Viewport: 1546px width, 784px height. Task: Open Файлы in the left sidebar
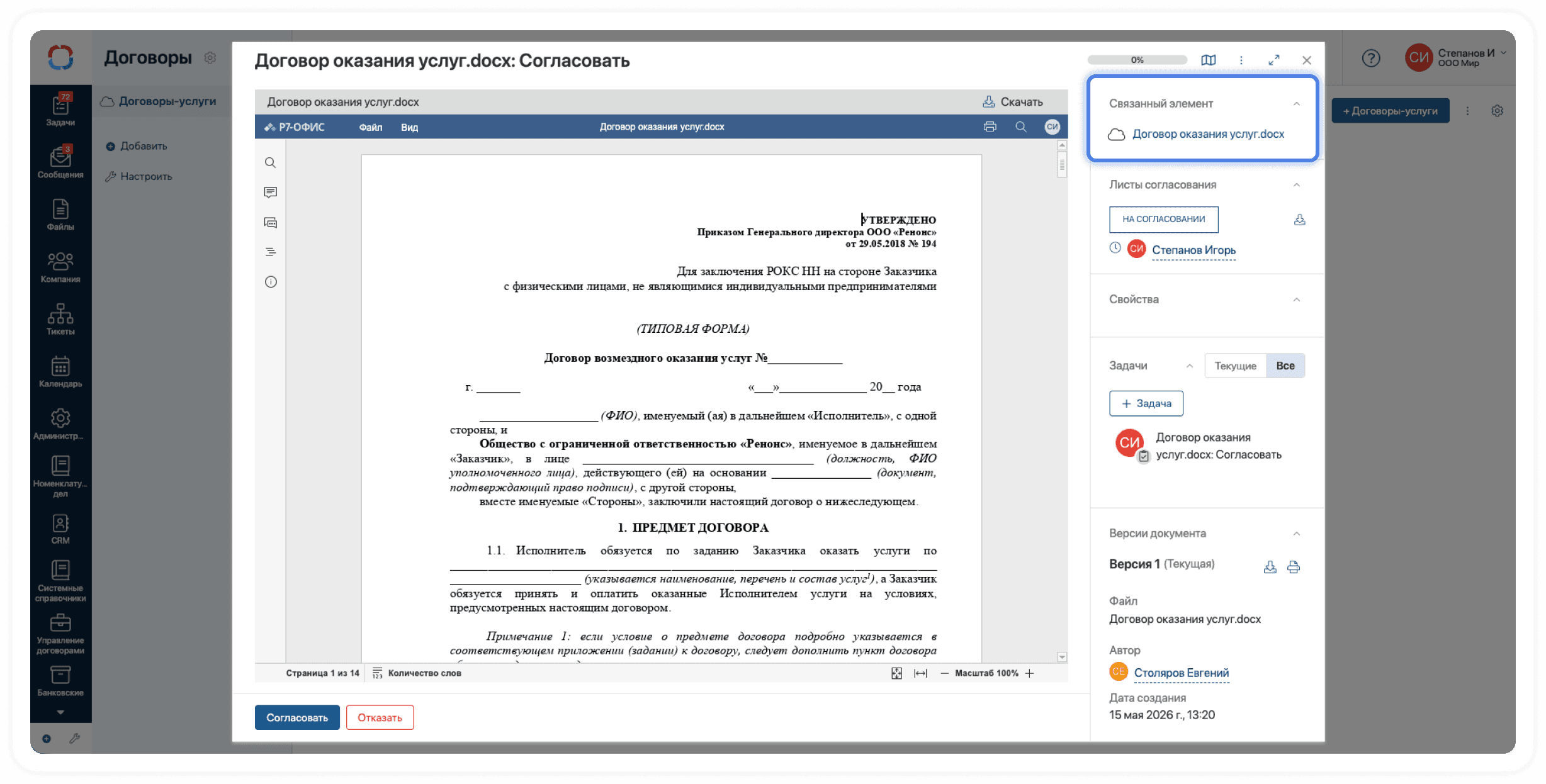tap(60, 214)
